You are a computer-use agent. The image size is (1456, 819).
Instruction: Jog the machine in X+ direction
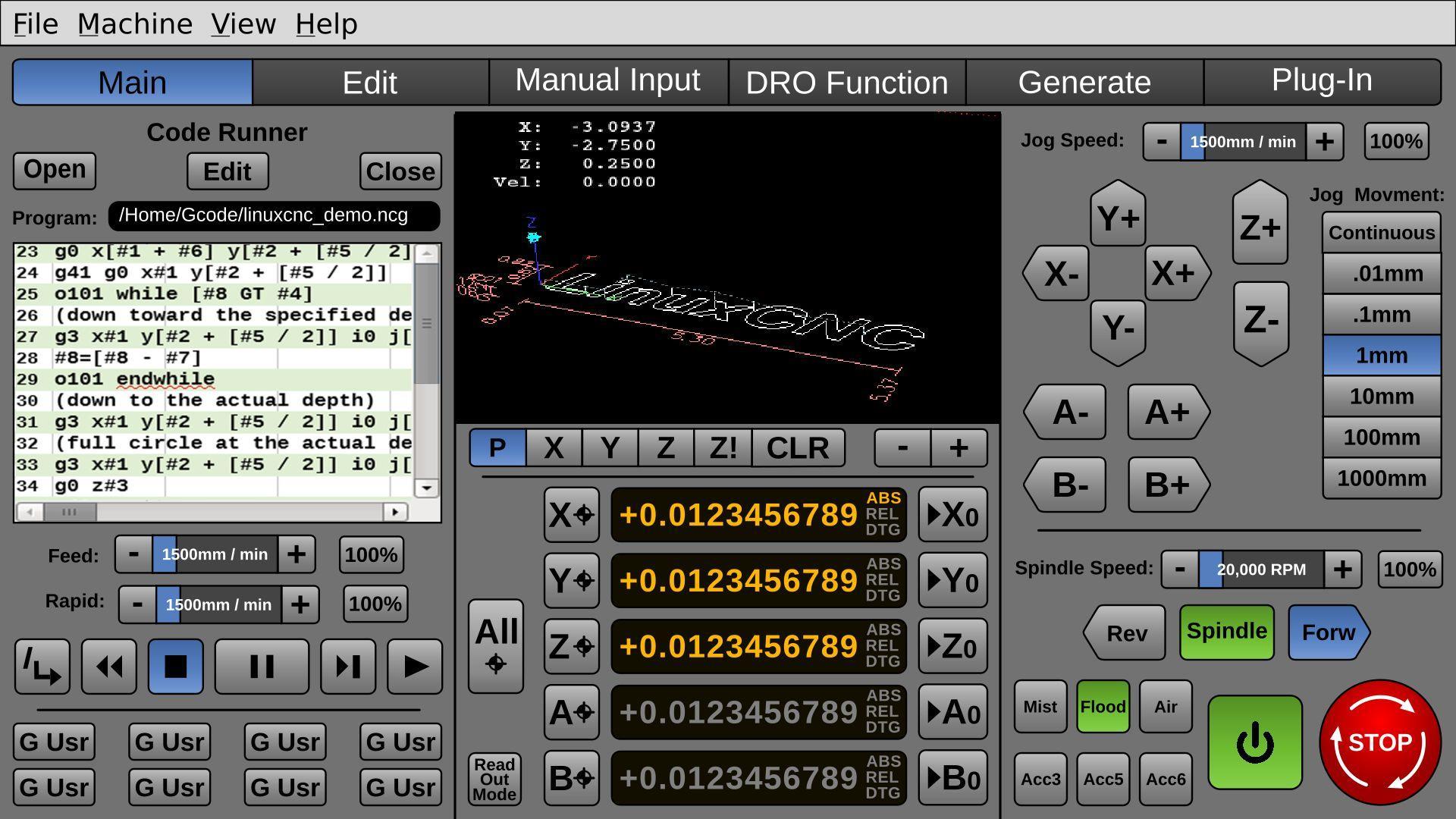[1172, 273]
